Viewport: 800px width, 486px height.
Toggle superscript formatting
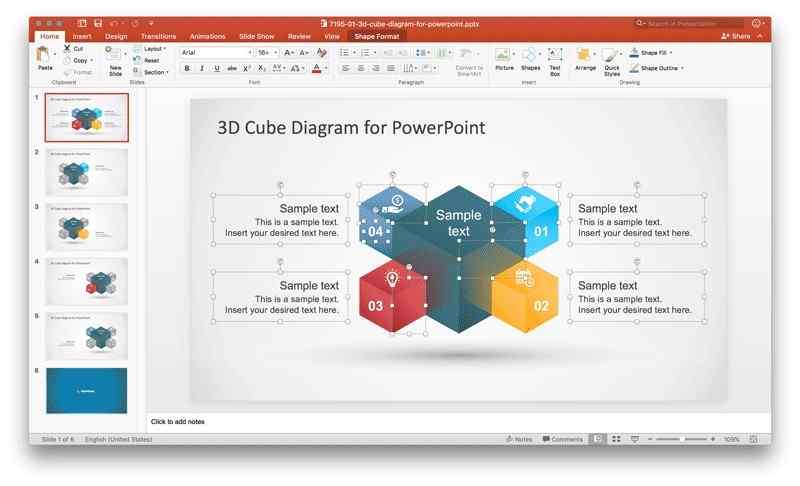pos(246,68)
